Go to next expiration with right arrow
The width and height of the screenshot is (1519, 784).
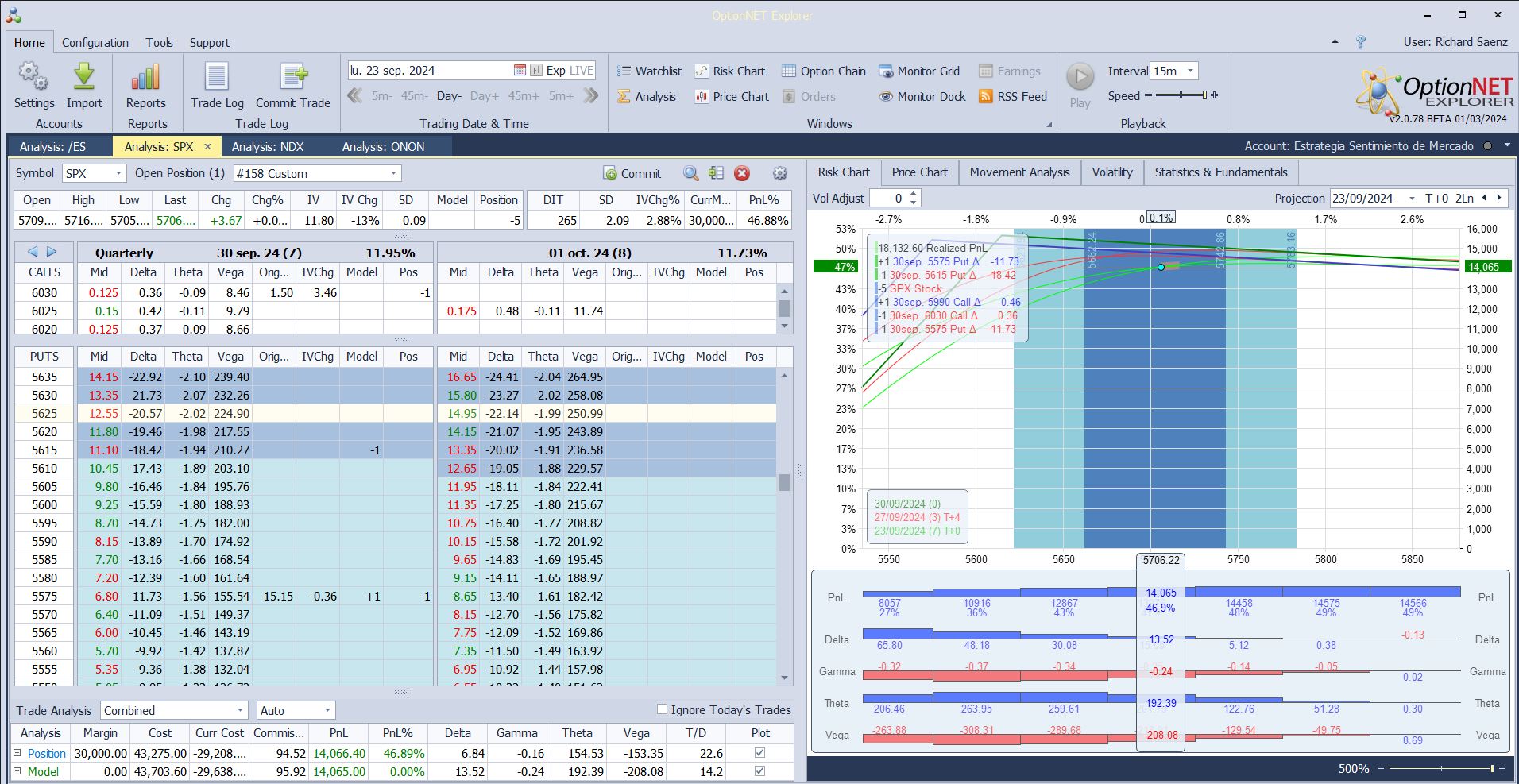(x=52, y=252)
